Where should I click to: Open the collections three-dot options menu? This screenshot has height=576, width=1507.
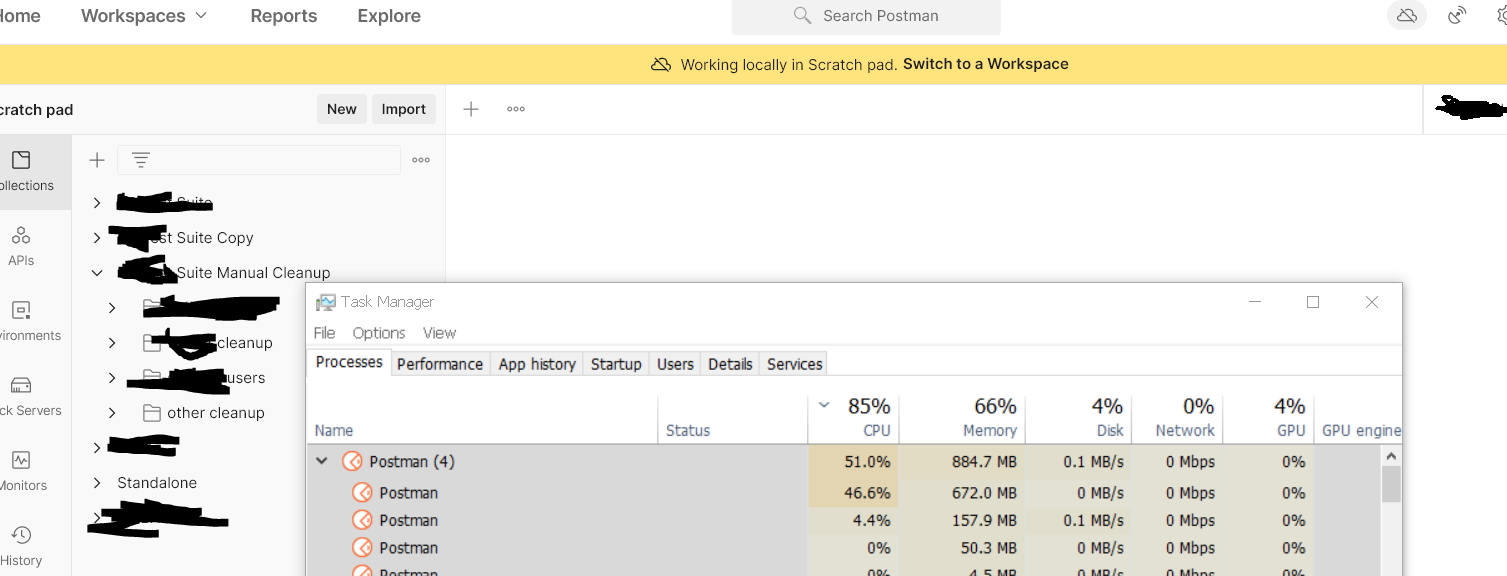421,160
